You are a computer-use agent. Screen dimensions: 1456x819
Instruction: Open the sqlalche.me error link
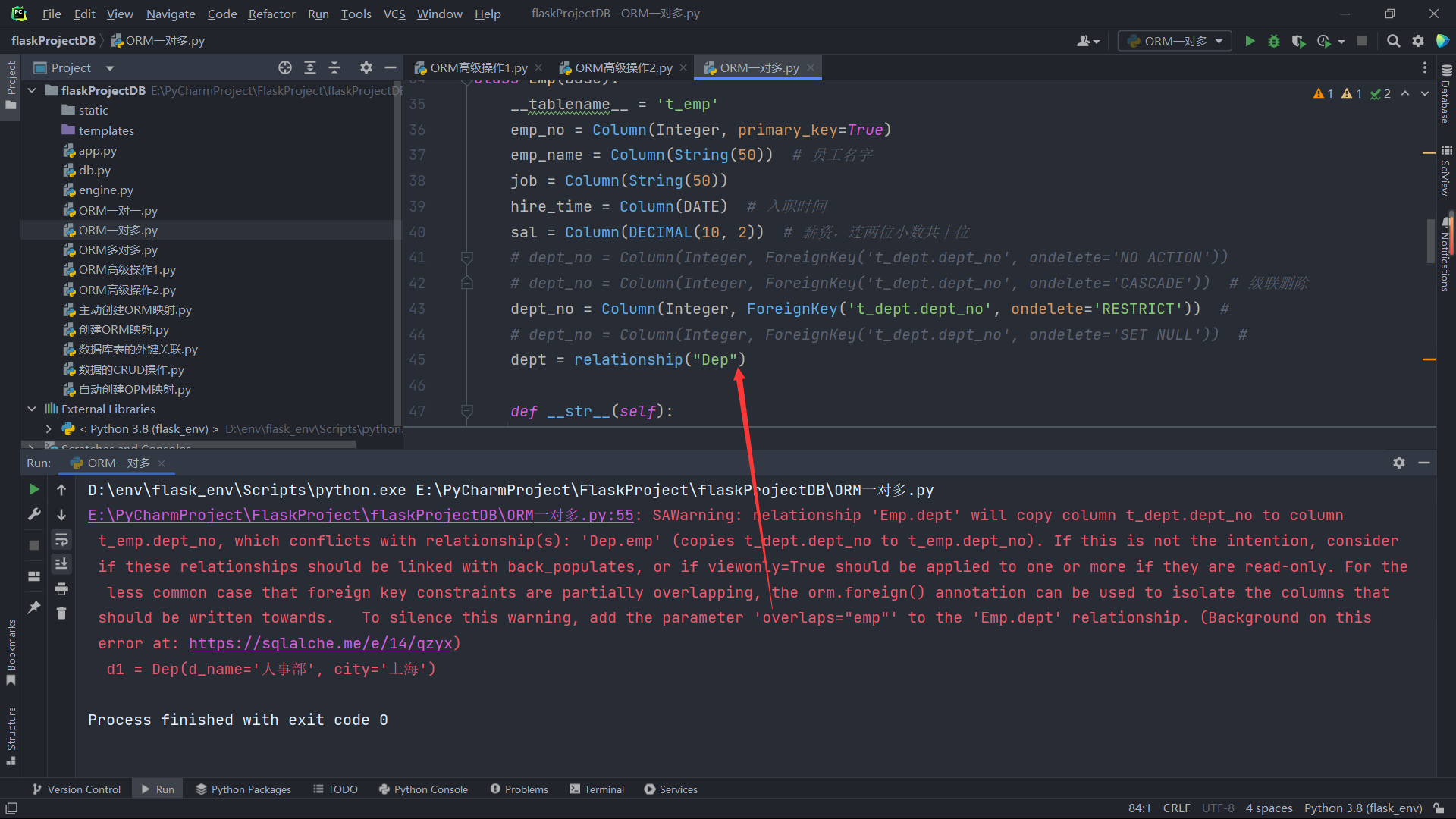(321, 643)
